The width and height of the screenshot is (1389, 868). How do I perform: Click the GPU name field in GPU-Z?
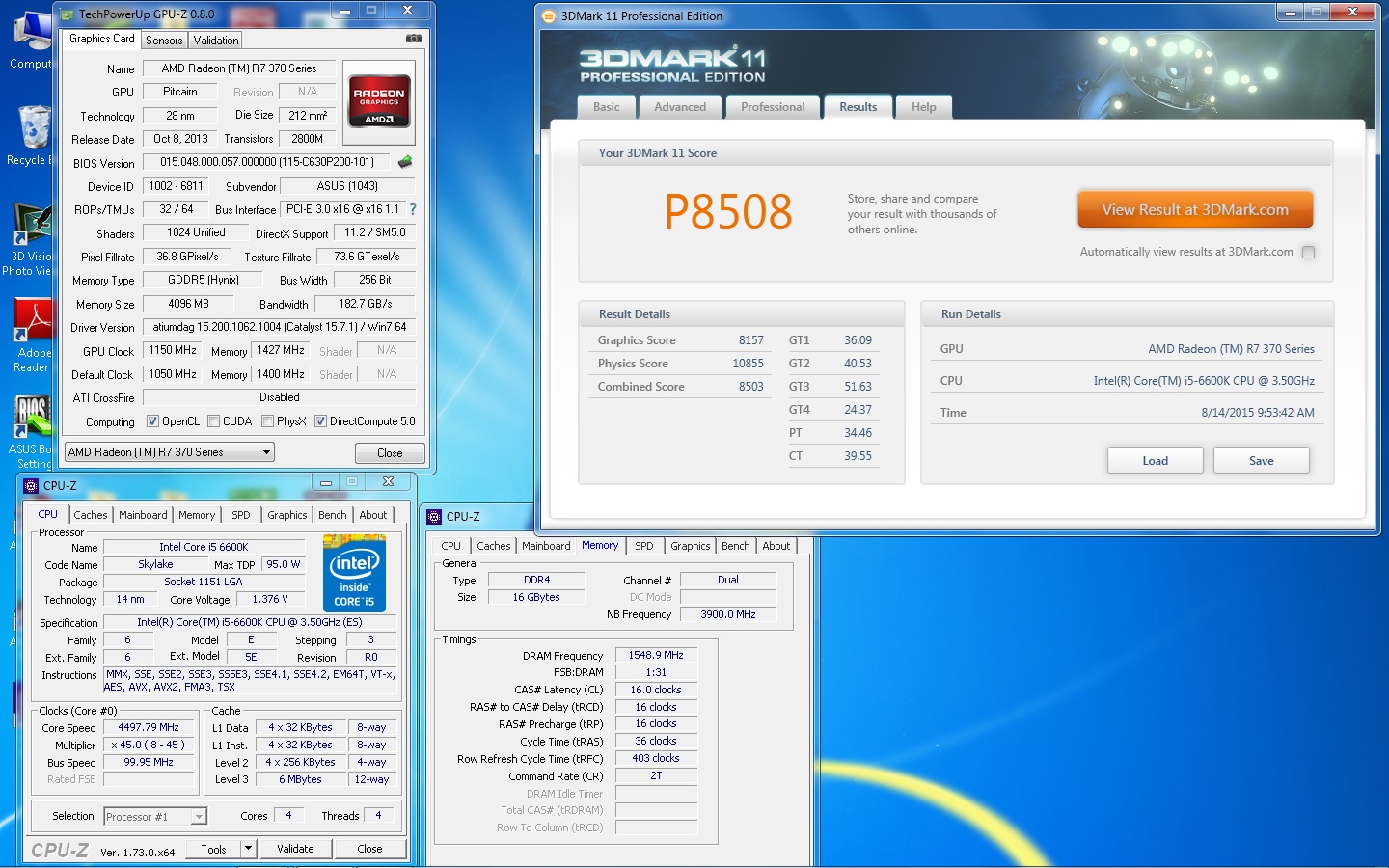(x=239, y=68)
